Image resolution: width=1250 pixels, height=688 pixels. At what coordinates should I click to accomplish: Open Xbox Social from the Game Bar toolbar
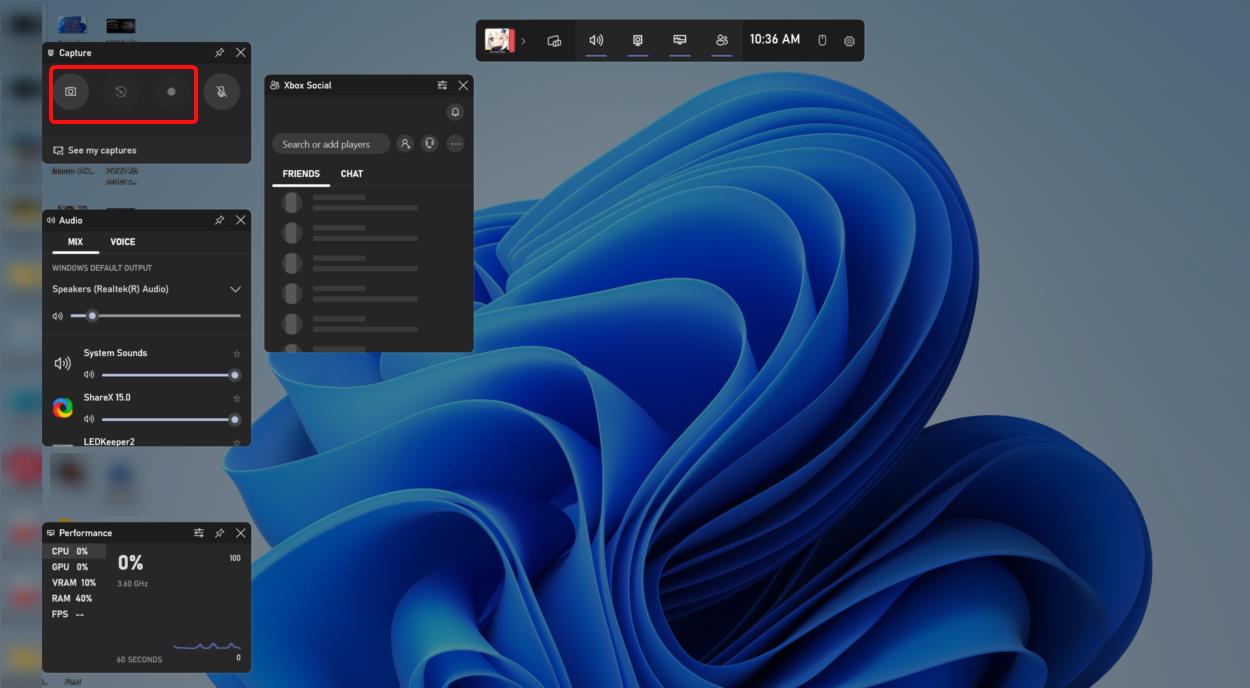(722, 41)
